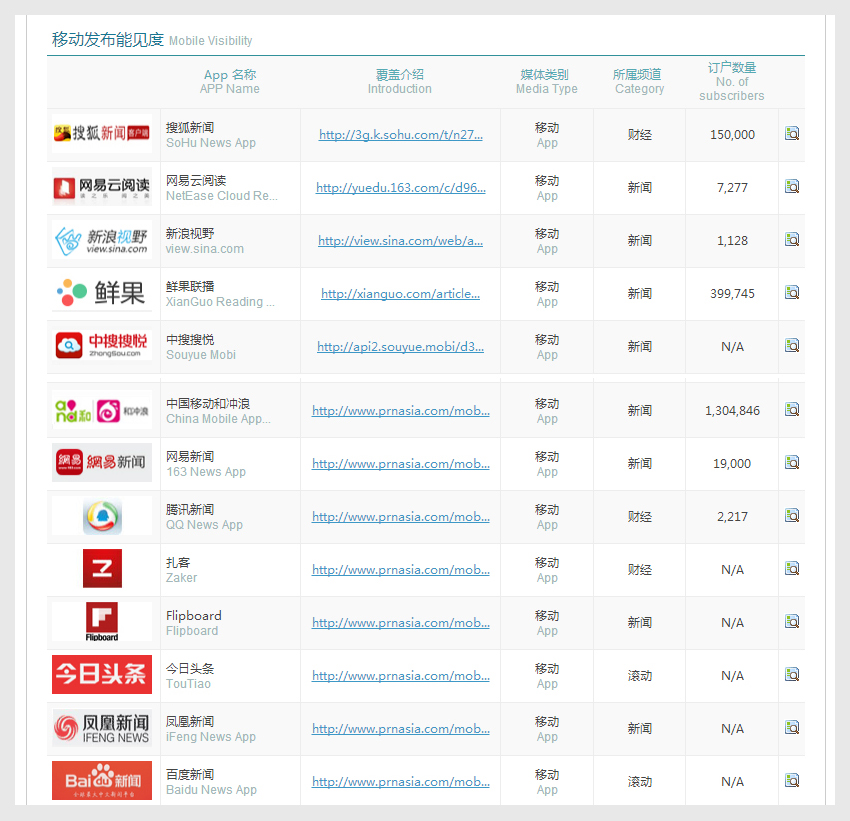This screenshot has height=821, width=850.
Task: Select the TouTiao red logo image
Action: click(102, 675)
